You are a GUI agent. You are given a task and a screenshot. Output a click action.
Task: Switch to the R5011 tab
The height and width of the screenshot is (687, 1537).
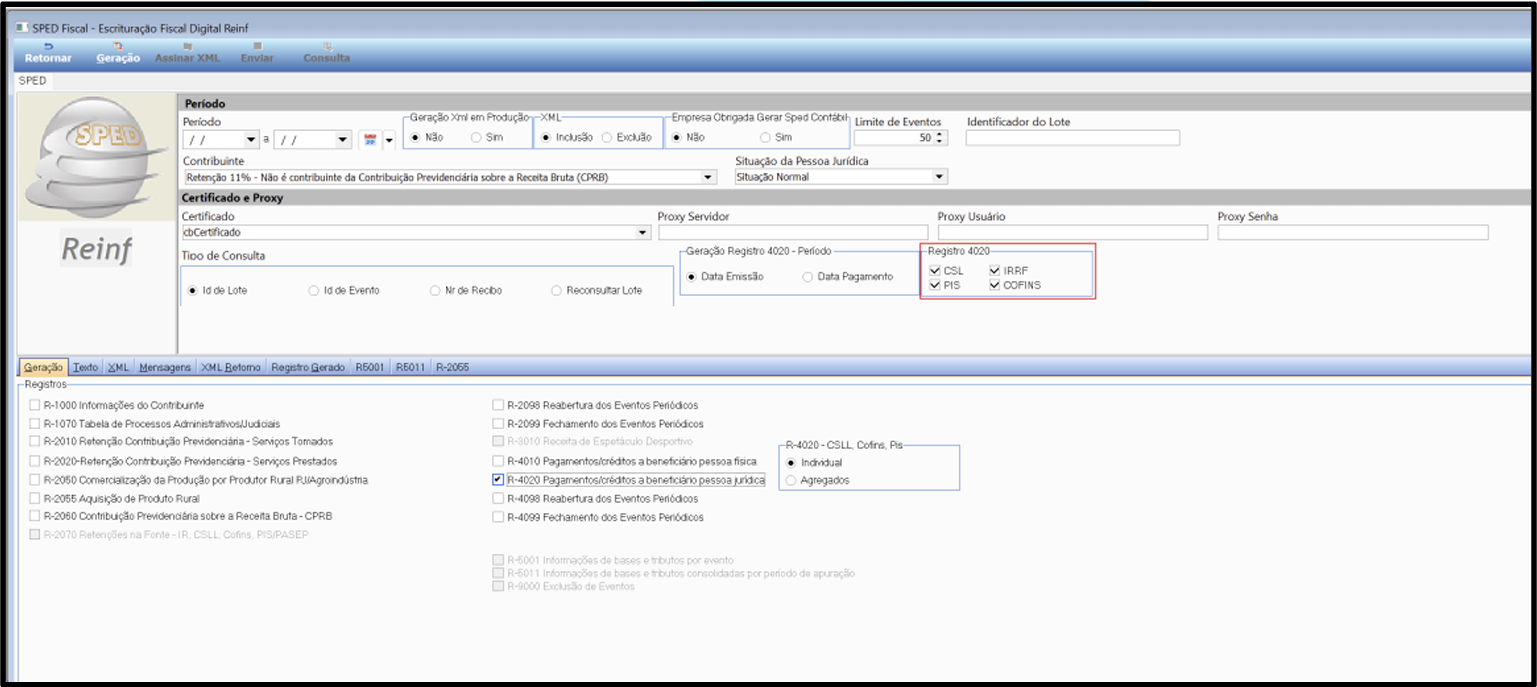[x=410, y=367]
